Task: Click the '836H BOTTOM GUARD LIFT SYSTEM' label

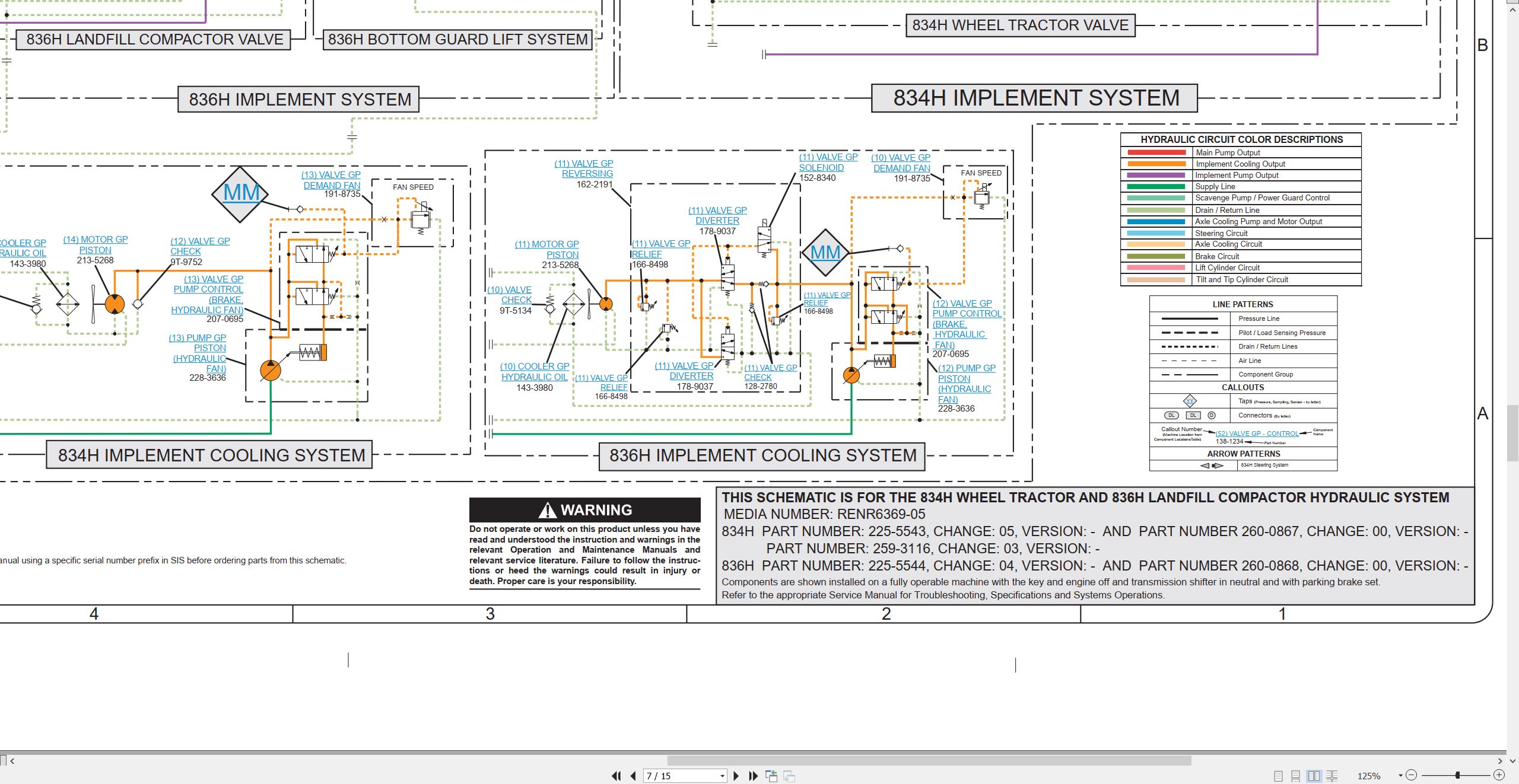Action: tap(457, 40)
